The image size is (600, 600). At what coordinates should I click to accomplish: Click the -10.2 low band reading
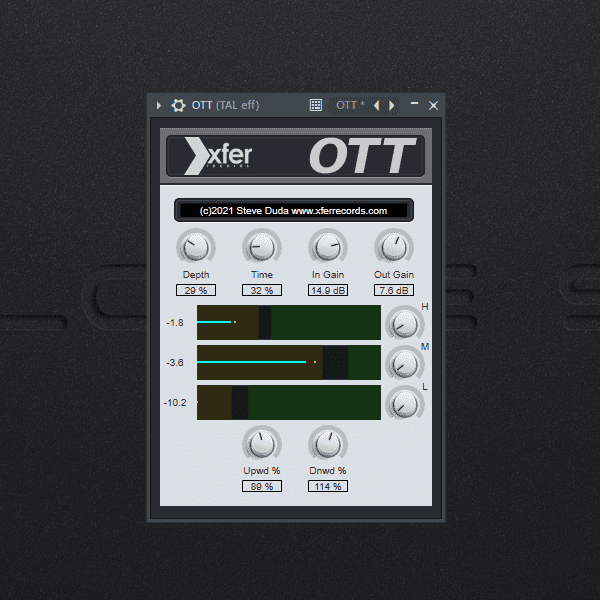175,403
